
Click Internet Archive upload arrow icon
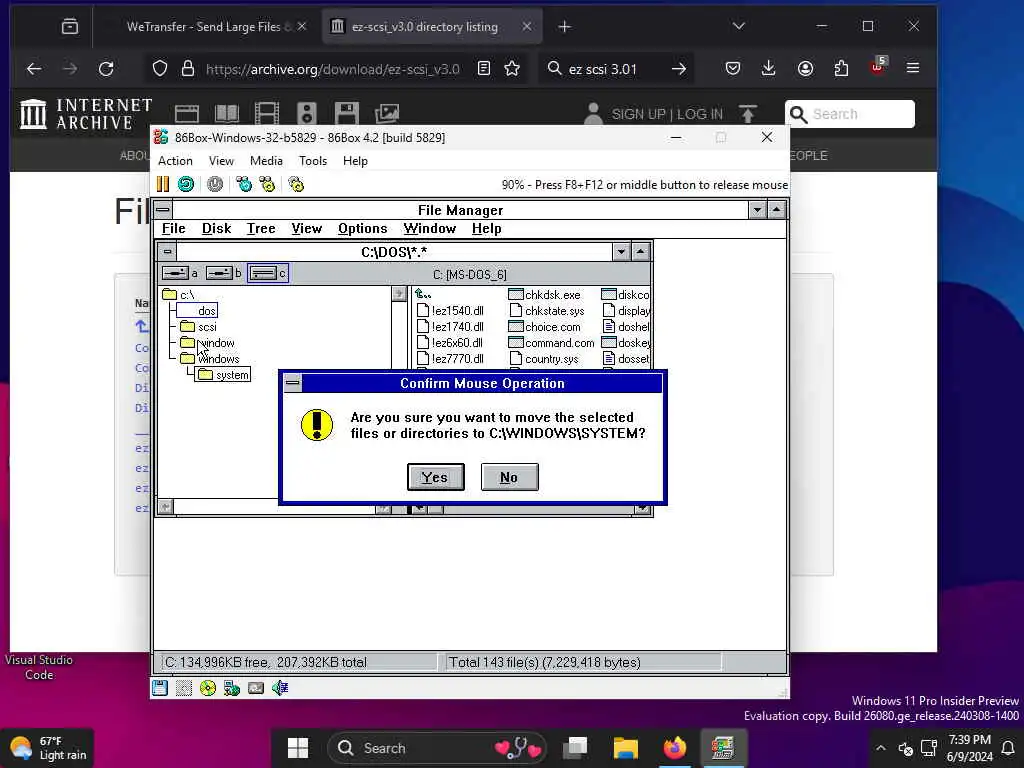(748, 114)
